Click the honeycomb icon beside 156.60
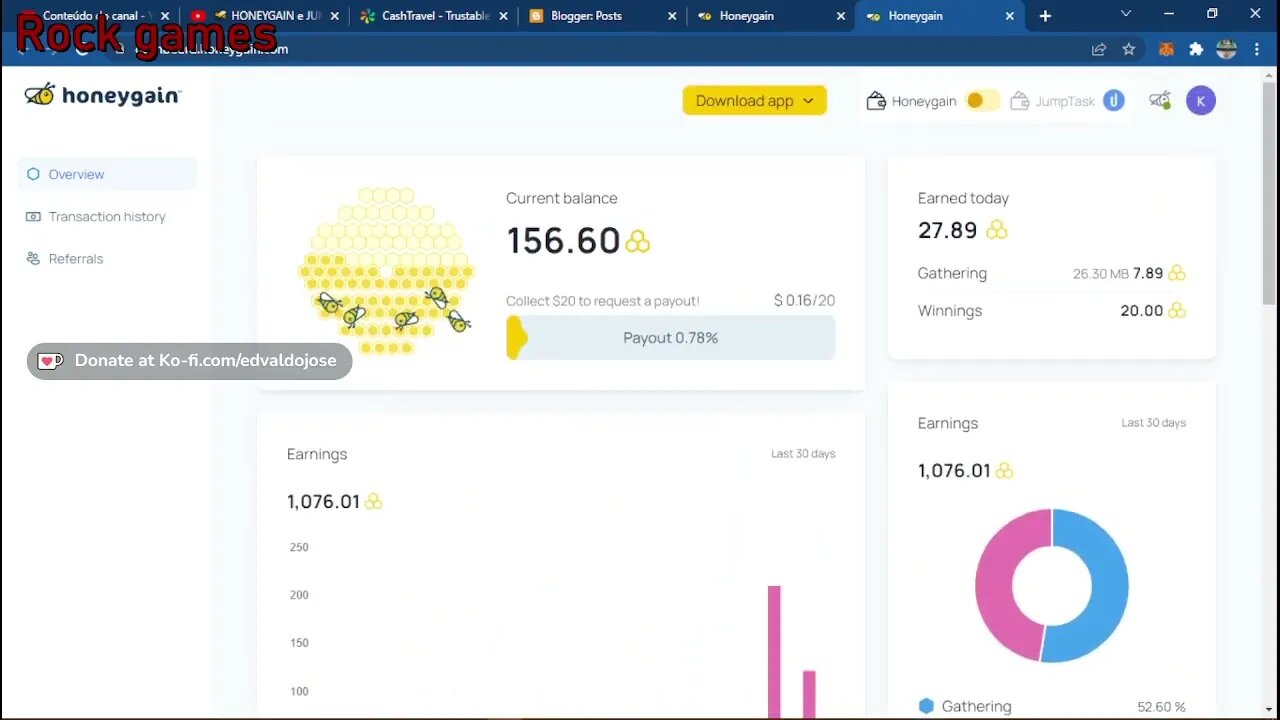 637,241
